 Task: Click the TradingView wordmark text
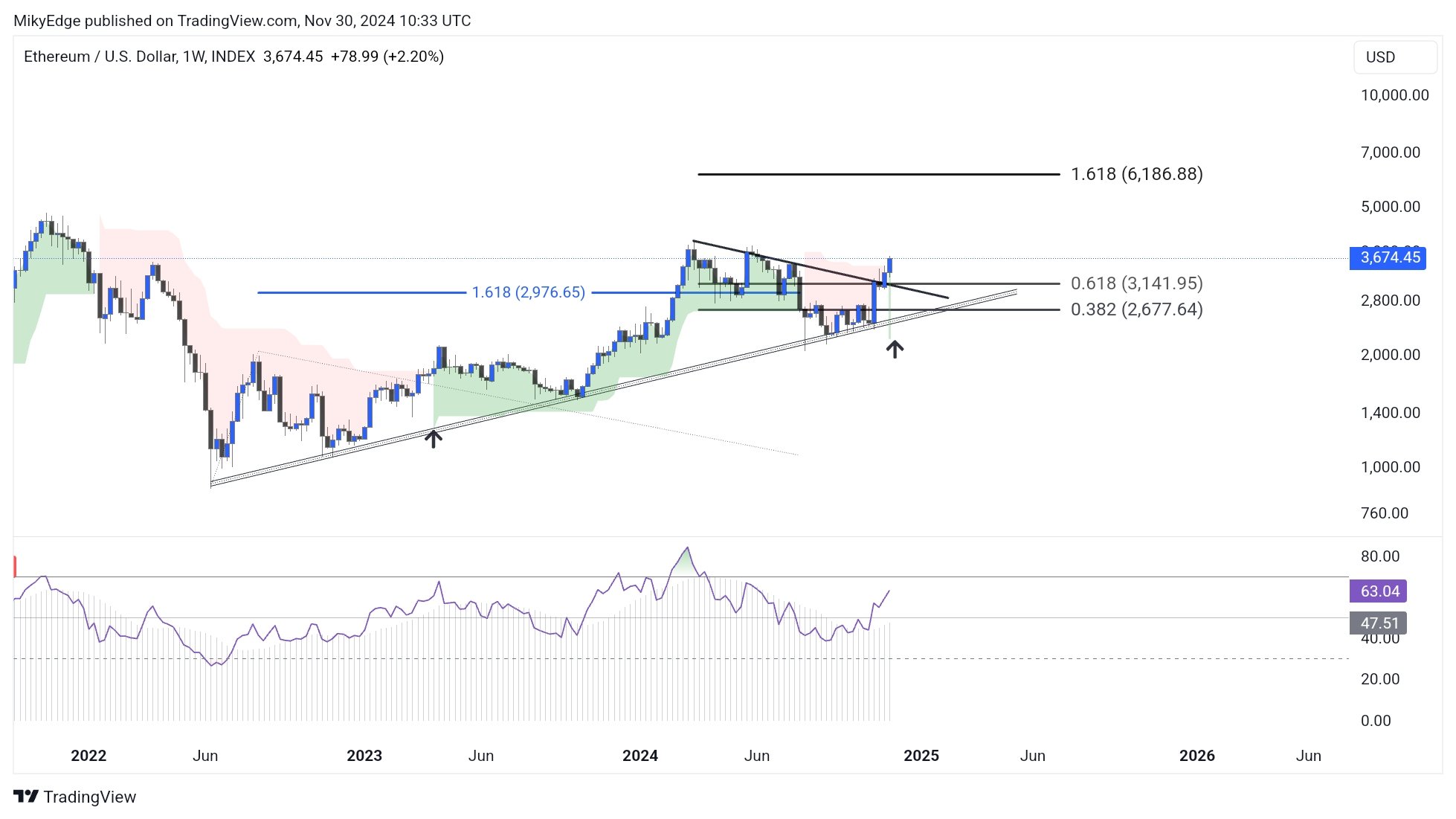point(90,797)
